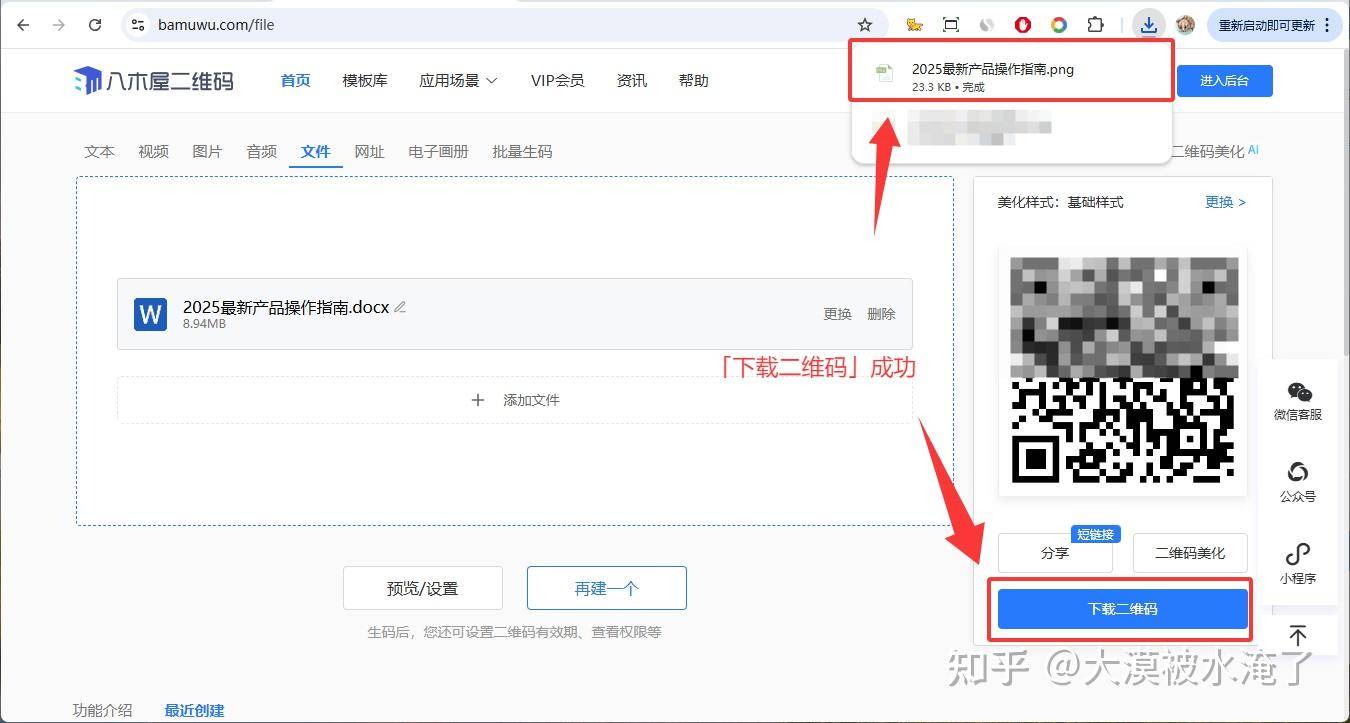The image size is (1350, 723).
Task: Click pencil icon to rename the docx file
Action: (400, 307)
